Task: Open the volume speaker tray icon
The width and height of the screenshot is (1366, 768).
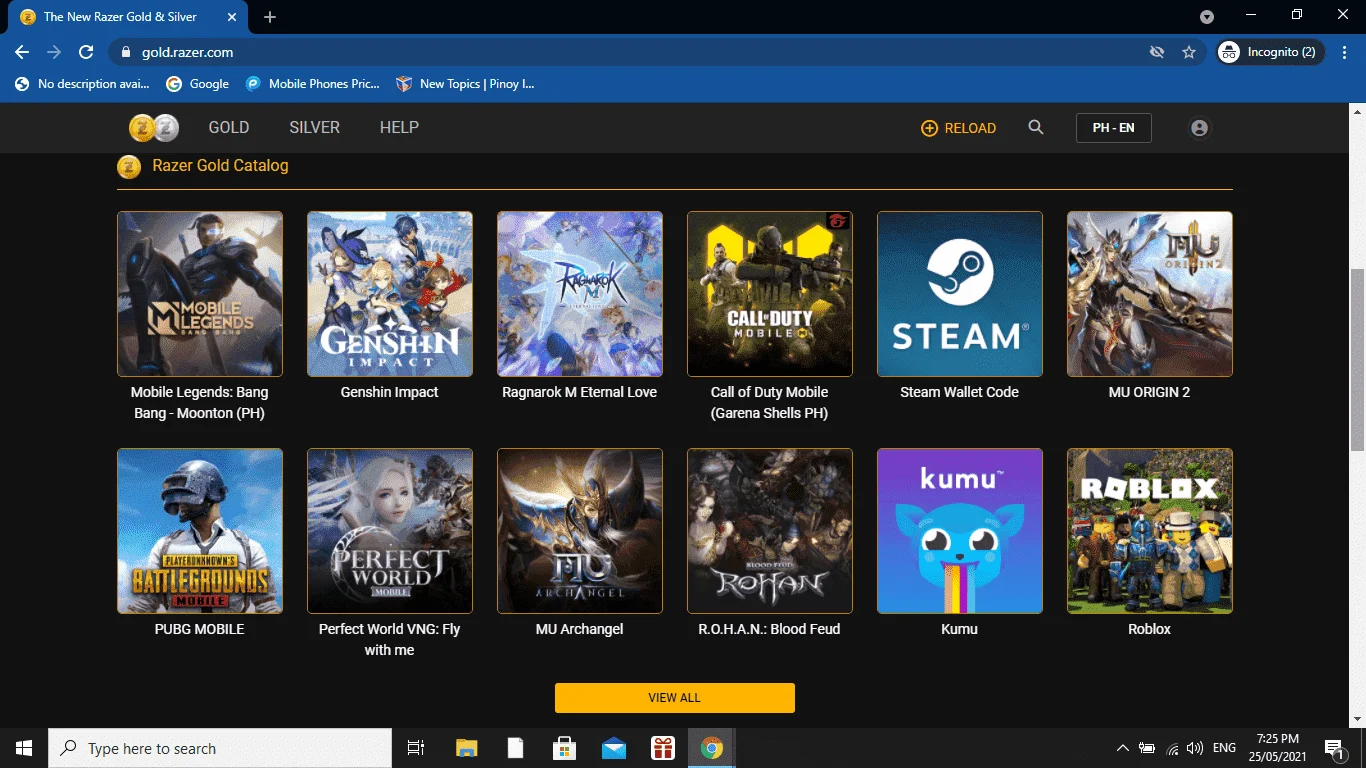Action: (1195, 748)
